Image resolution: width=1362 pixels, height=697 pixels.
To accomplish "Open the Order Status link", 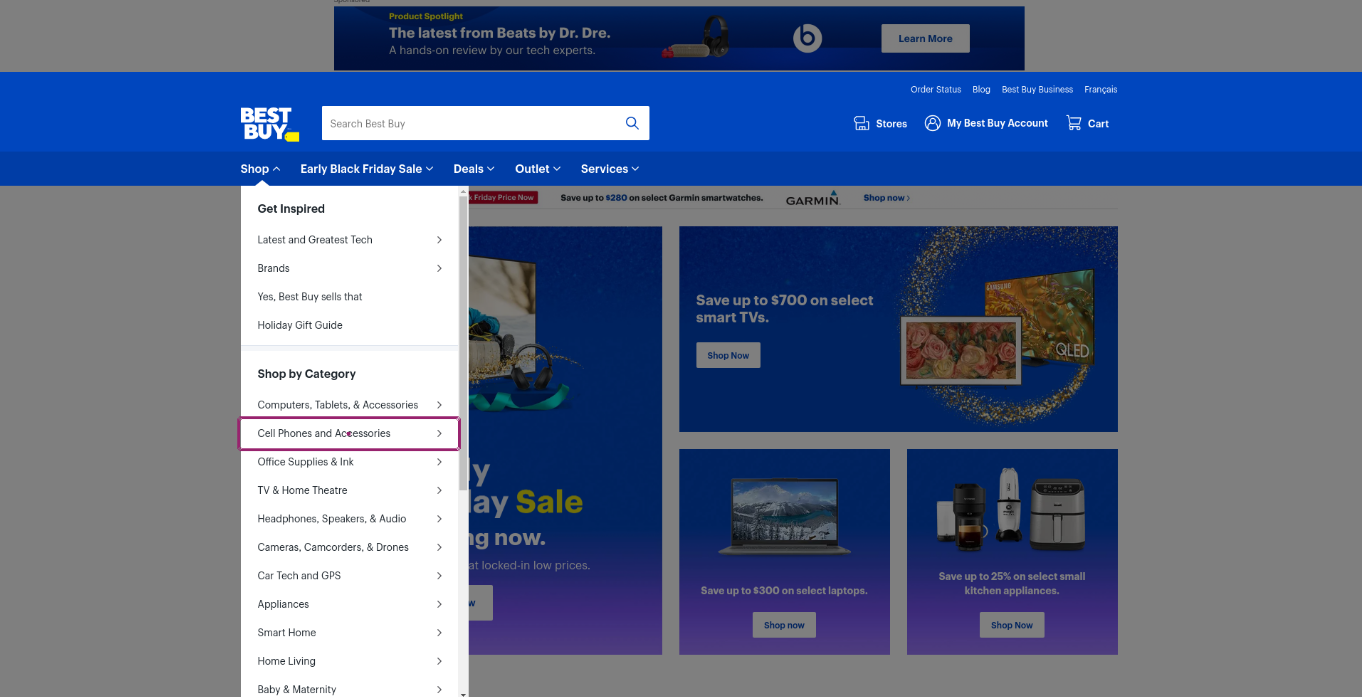I will (x=935, y=90).
